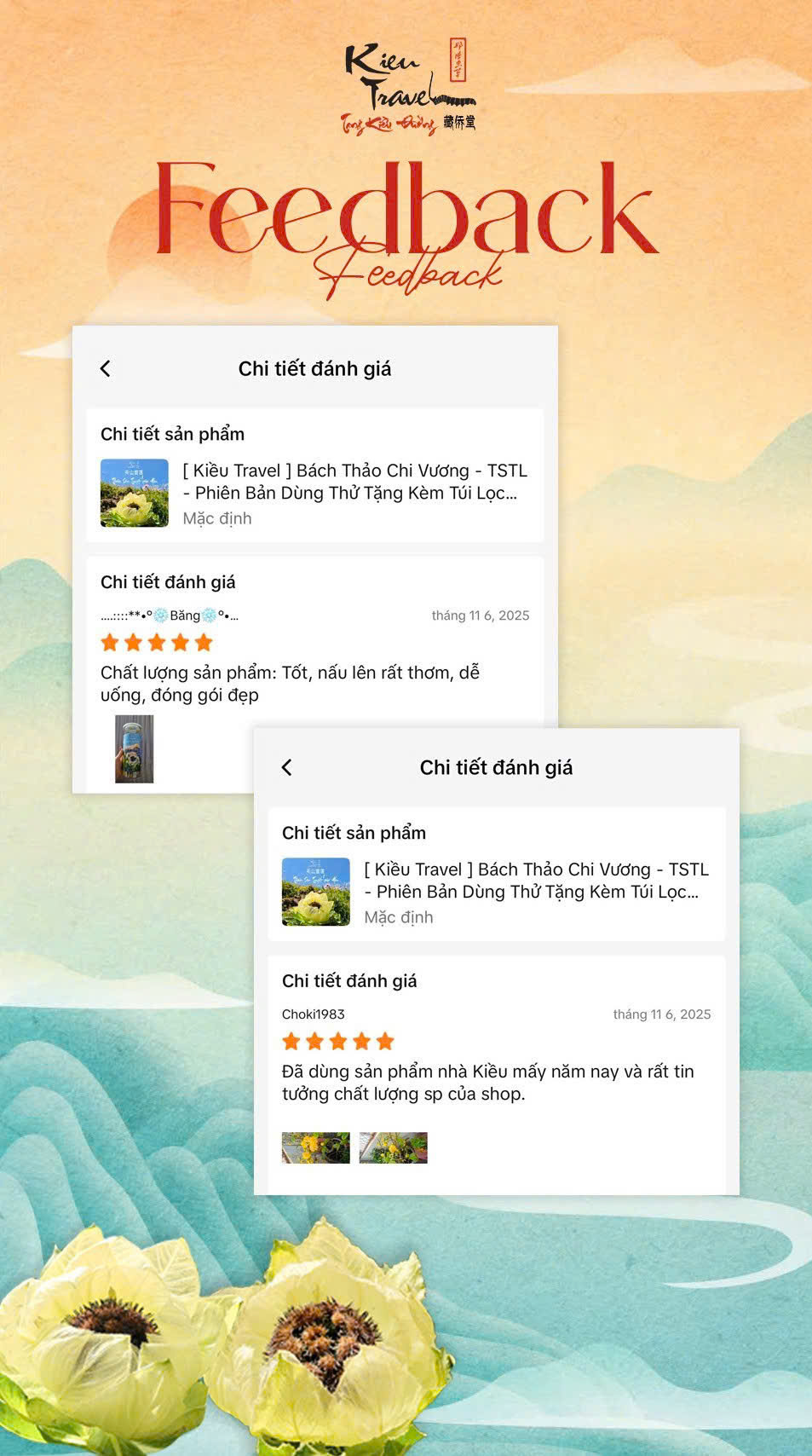This screenshot has height=1456, width=812.
Task: Open the Bách Thảo Chi Vương product link in the second card
Action: 537,881
